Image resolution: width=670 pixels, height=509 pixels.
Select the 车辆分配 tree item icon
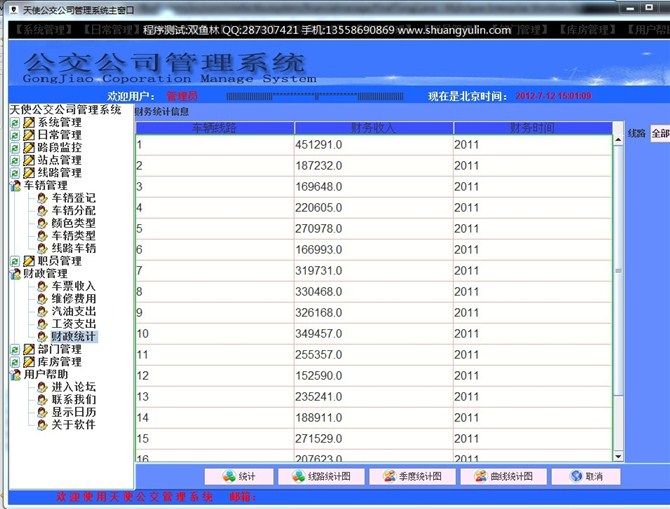(43, 211)
